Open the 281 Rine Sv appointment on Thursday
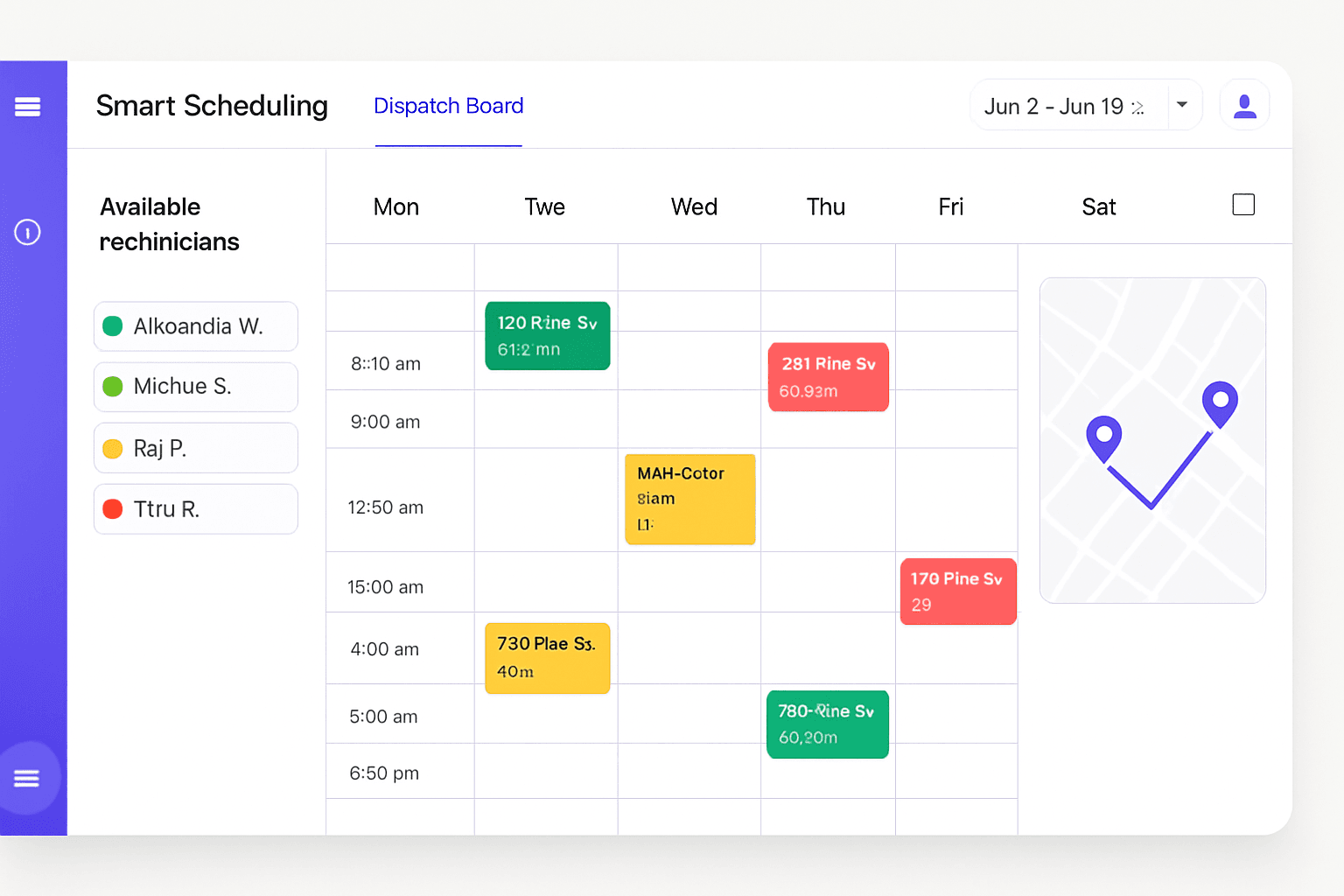The image size is (1344, 896). click(x=828, y=376)
